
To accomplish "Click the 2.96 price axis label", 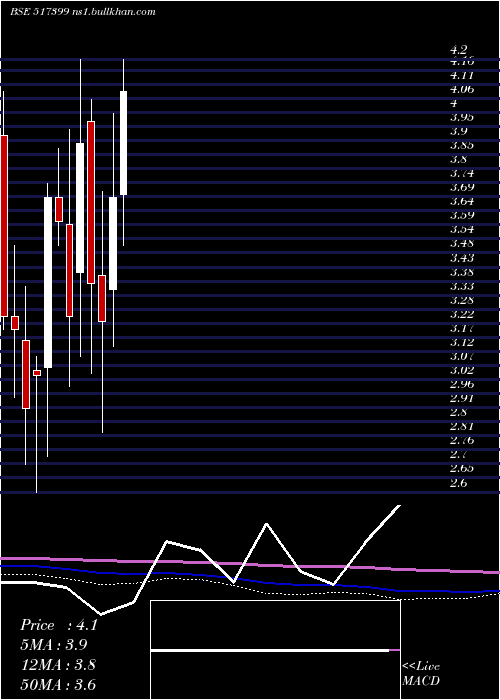I will pos(462,384).
